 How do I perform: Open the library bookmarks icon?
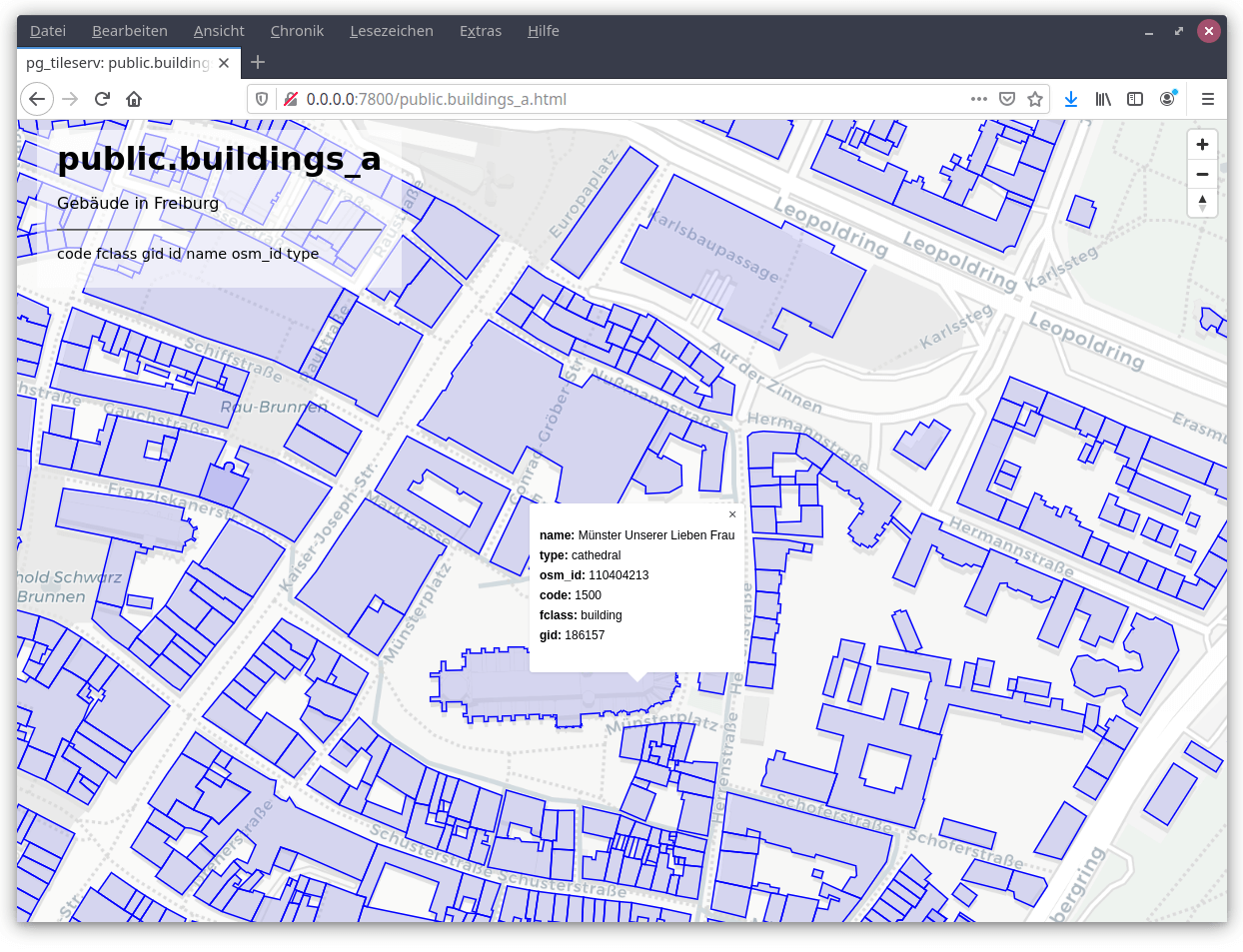[x=1103, y=99]
